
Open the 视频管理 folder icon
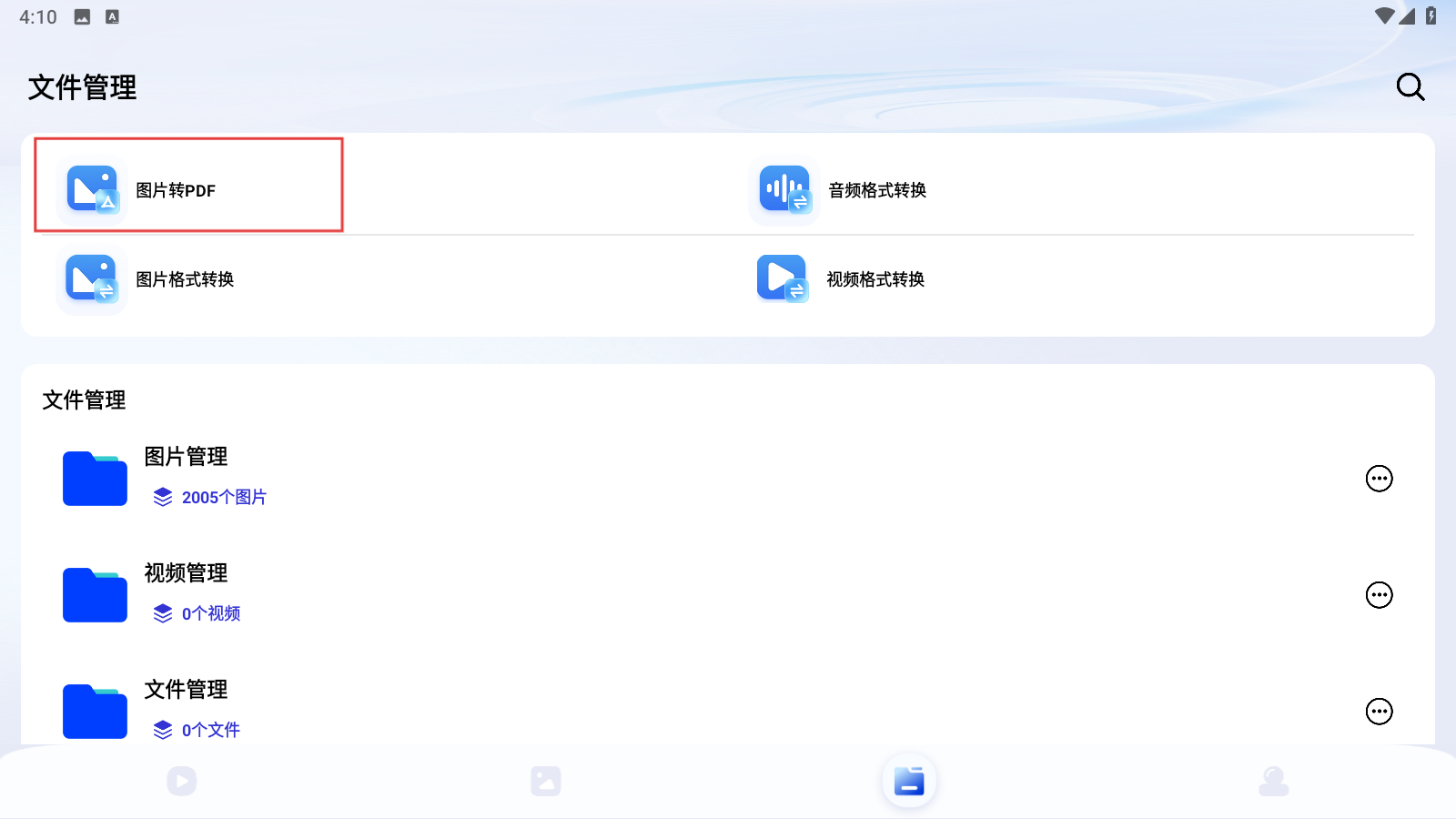click(95, 595)
